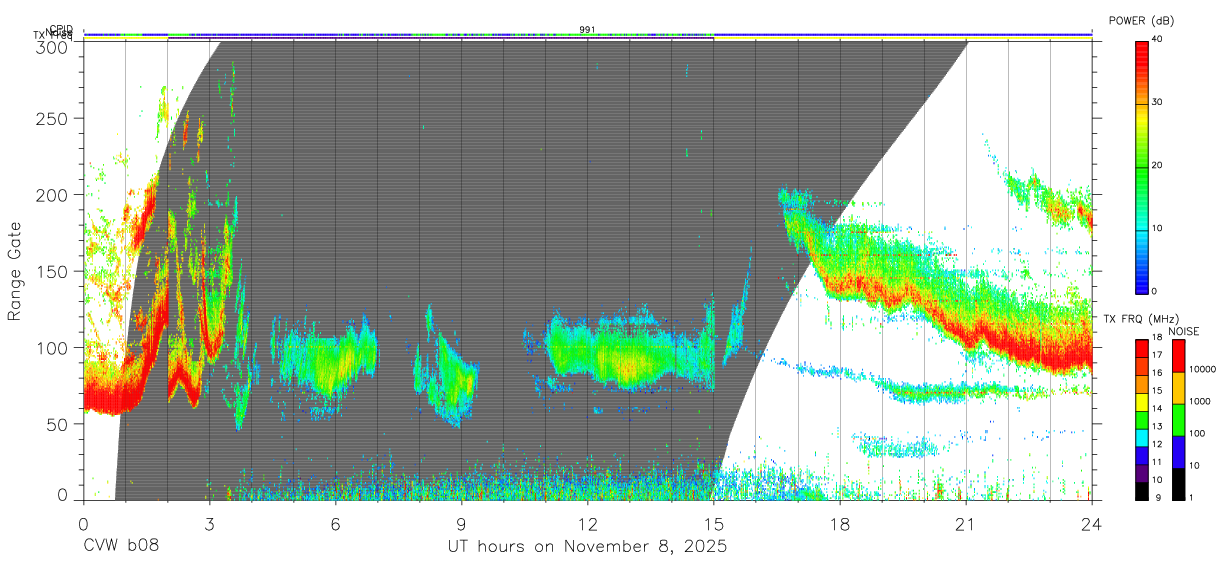This screenshot has width=1228, height=567.
Task: Click the 3 hour tick label on UT axis
Action: click(210, 523)
